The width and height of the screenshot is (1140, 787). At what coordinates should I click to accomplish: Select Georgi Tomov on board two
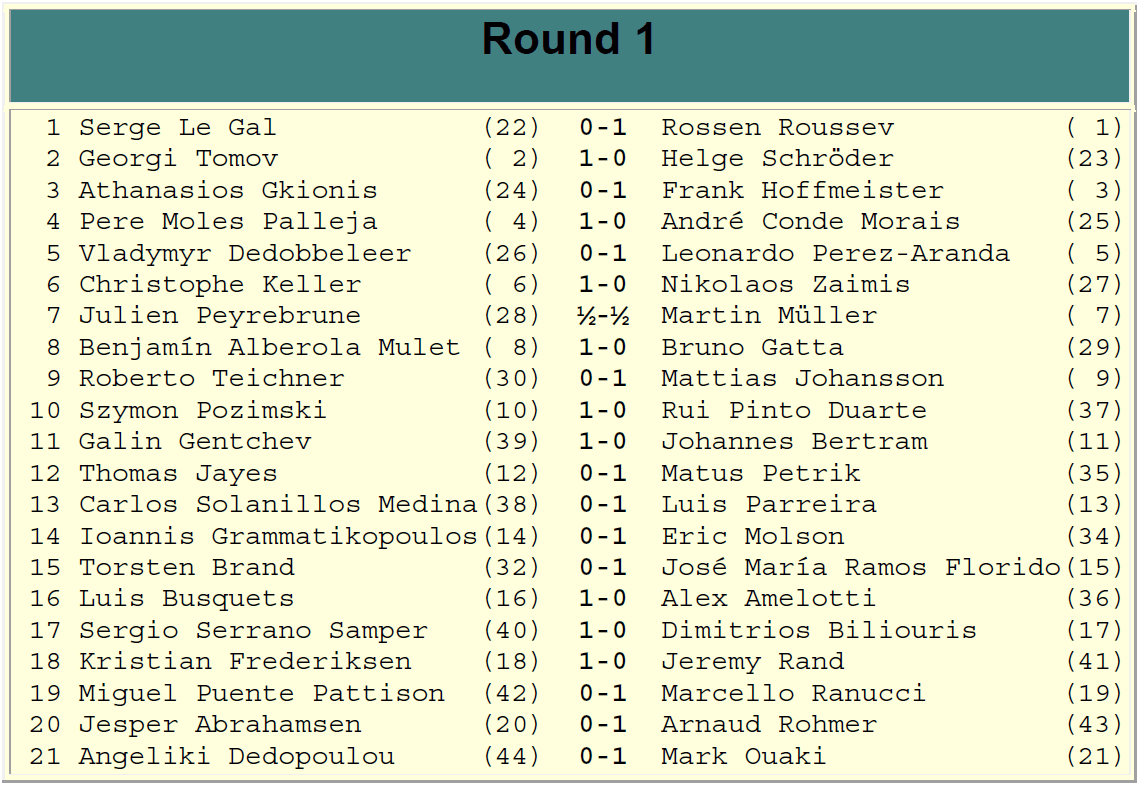[178, 159]
